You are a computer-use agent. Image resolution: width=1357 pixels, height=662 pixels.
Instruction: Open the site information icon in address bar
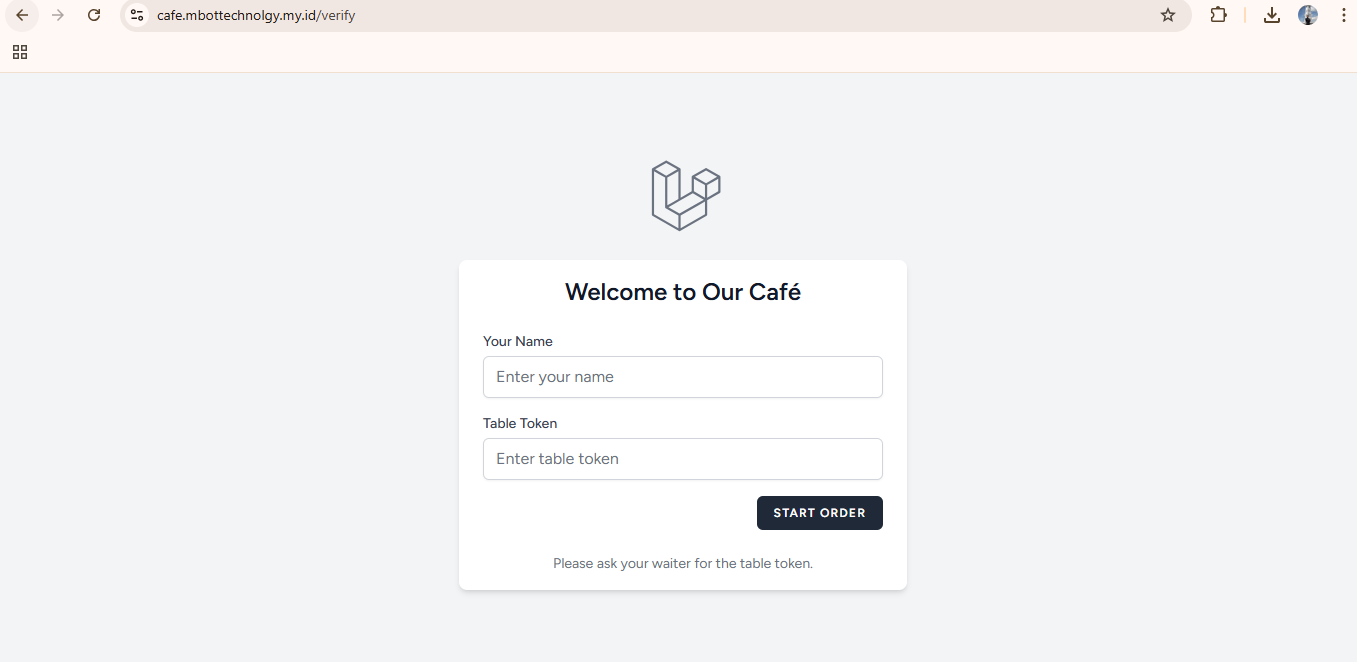click(135, 15)
